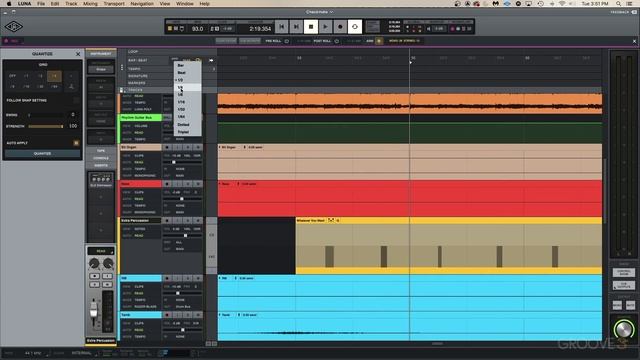
Task: Open the Track menu
Action: coord(71,4)
